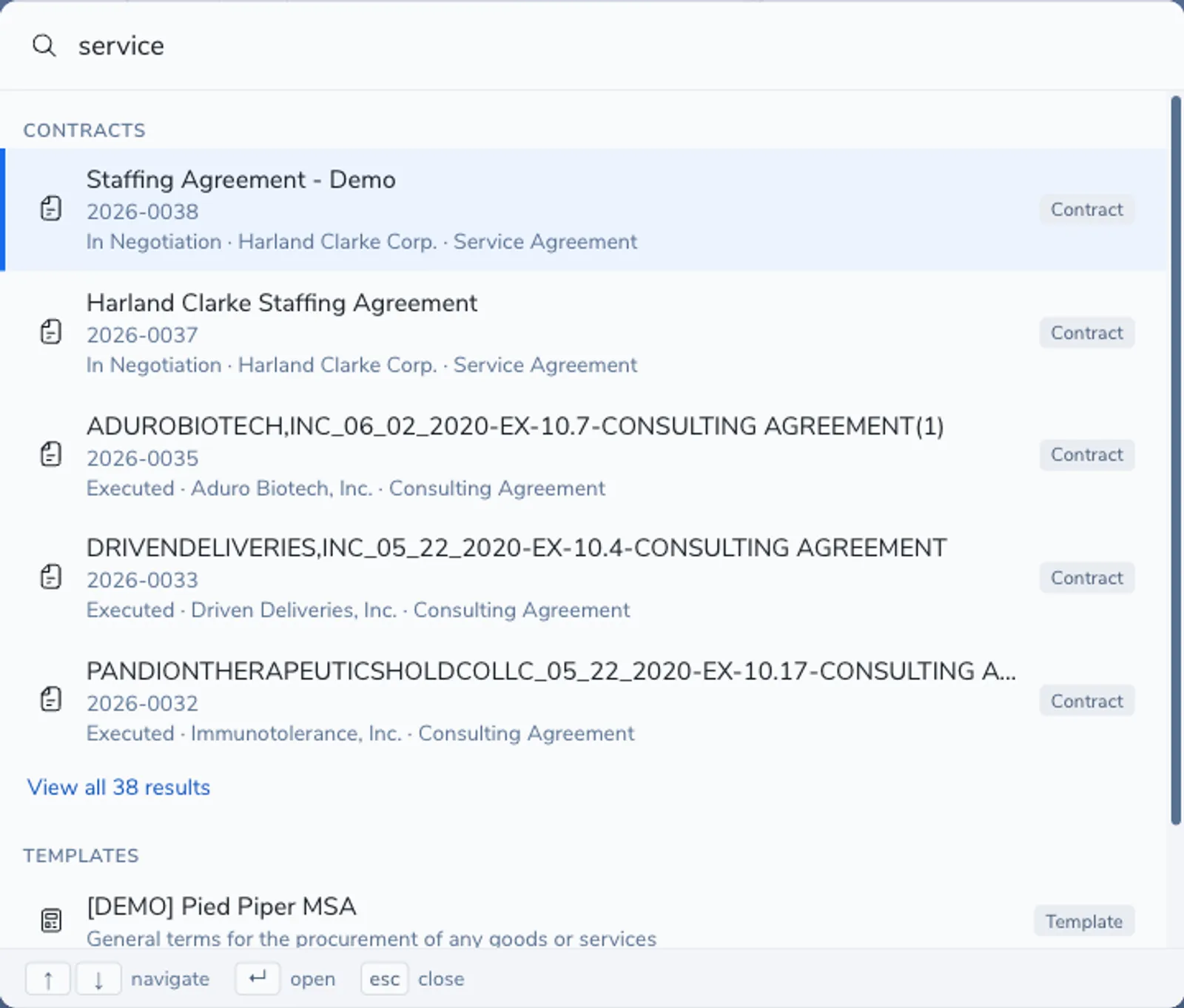Click Contract badge on DRIVENDELIVERIES row
This screenshot has height=1008, width=1184.
(x=1086, y=578)
